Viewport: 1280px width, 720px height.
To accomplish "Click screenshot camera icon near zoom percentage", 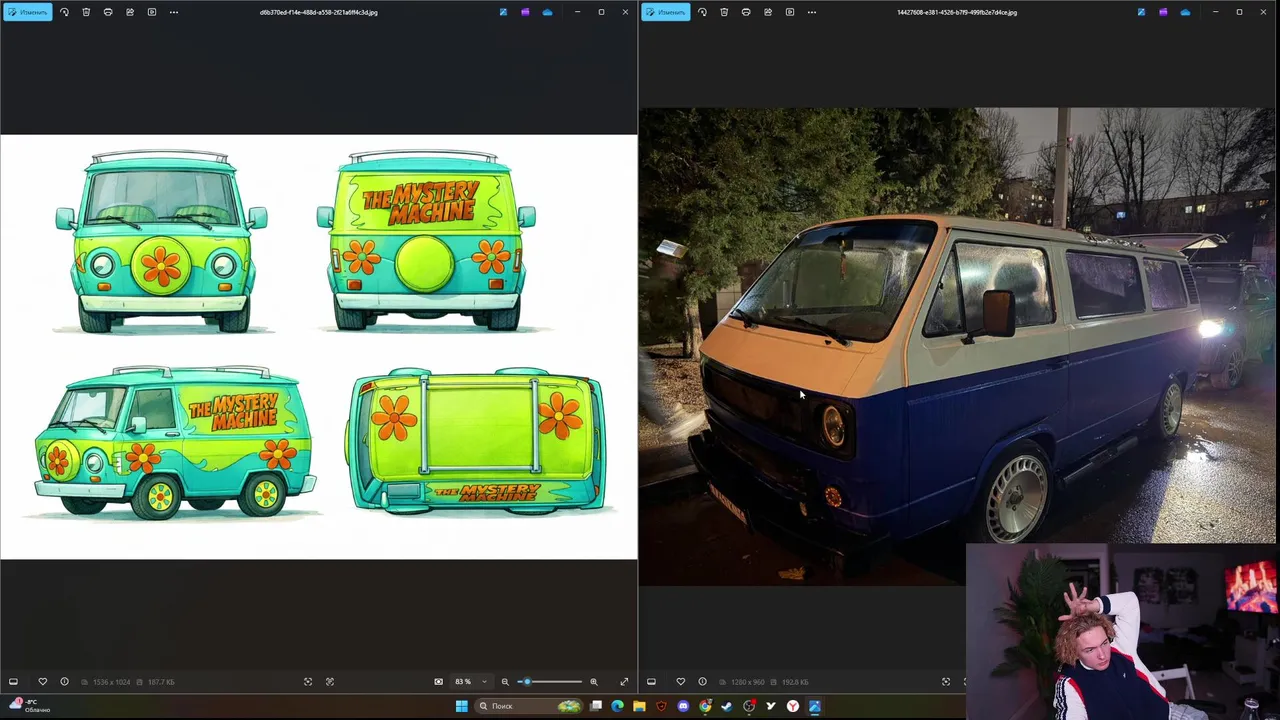I will point(438,682).
